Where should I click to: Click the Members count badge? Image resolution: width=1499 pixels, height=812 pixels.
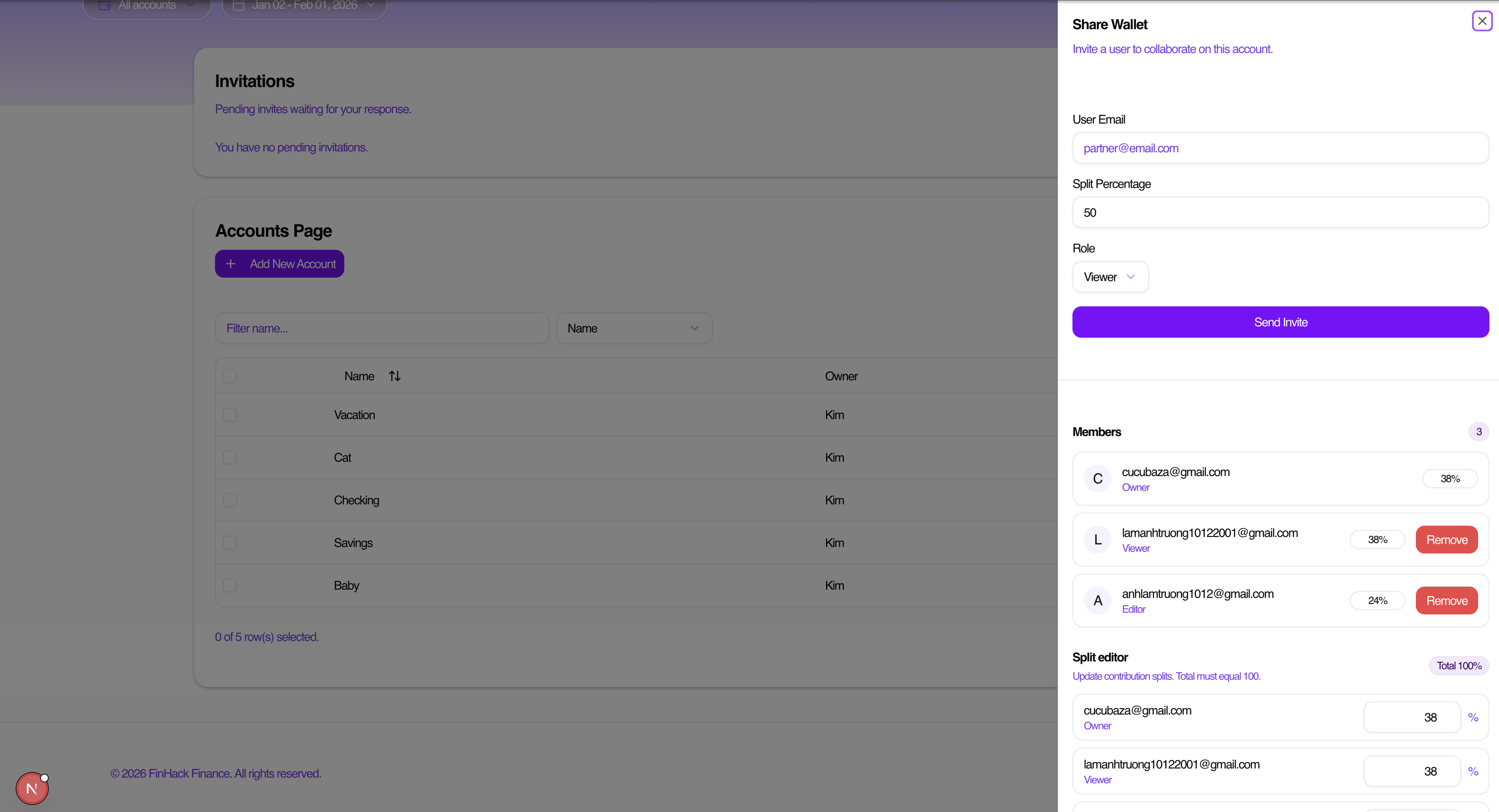(1478, 432)
